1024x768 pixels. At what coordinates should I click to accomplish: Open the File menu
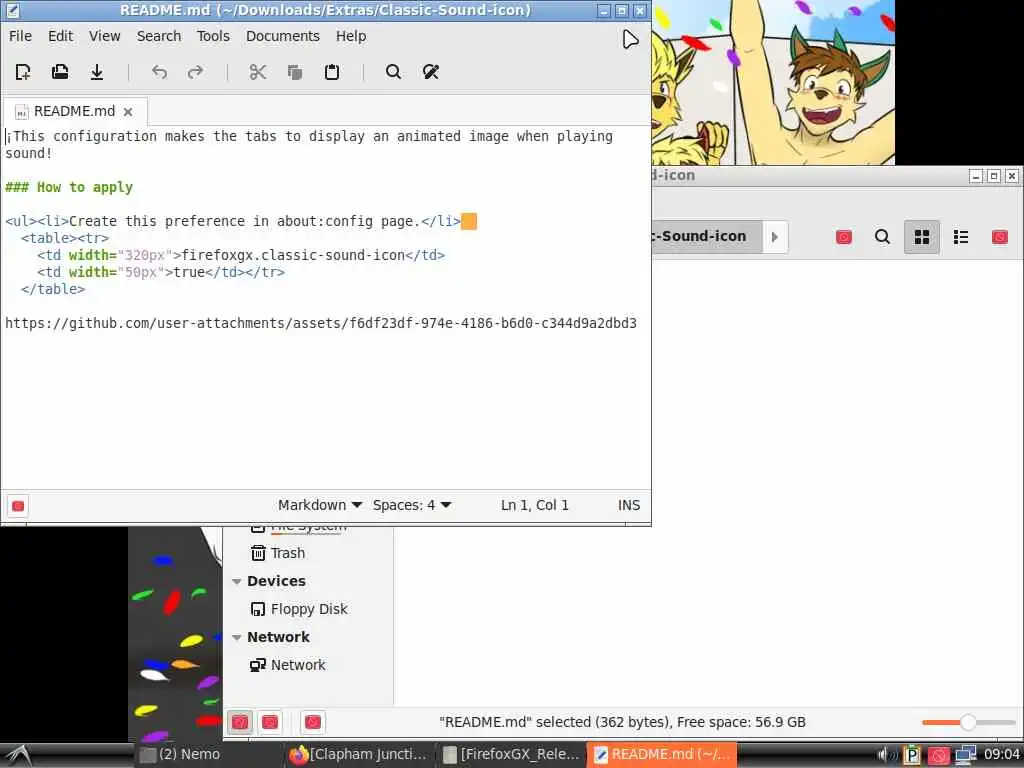pos(20,36)
